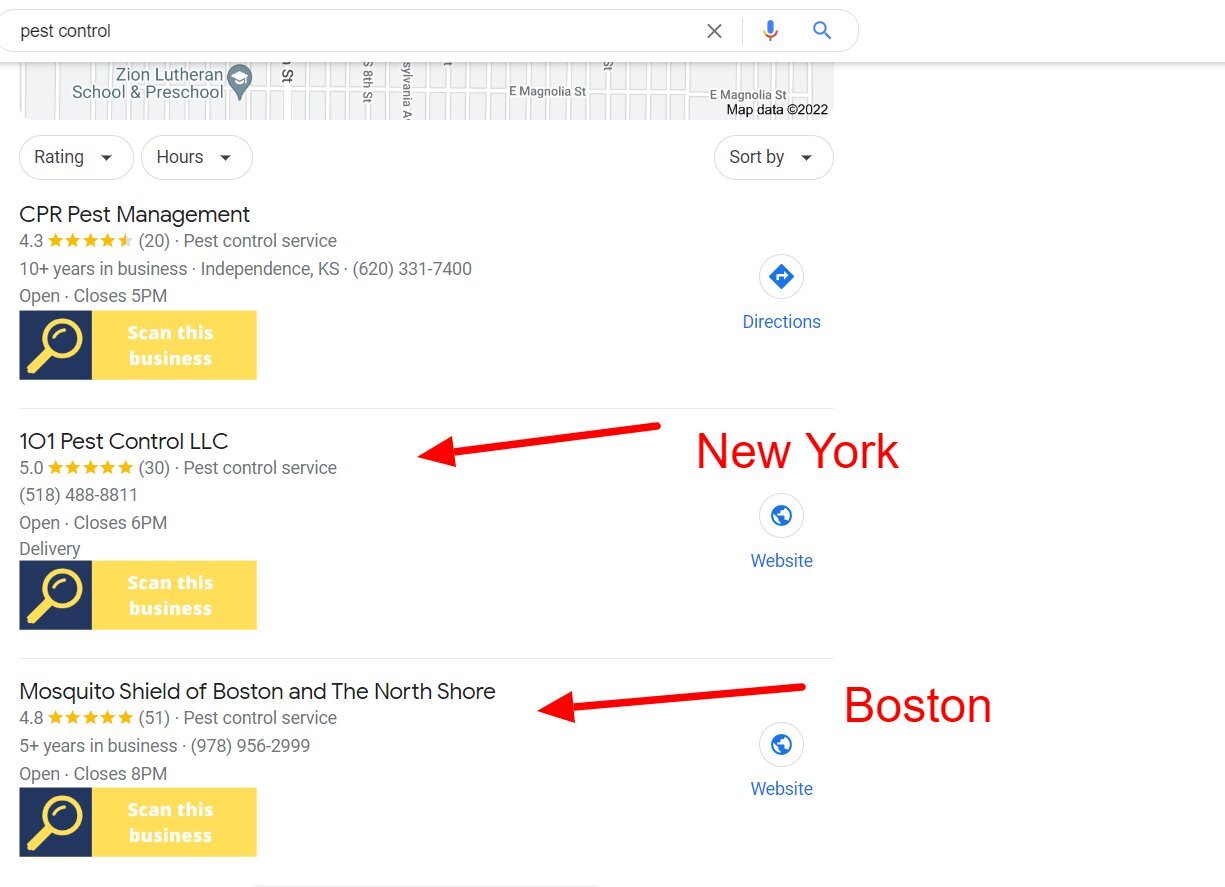Image resolution: width=1225 pixels, height=887 pixels.
Task: Click the Map data ©2022 attribution
Action: 777,110
